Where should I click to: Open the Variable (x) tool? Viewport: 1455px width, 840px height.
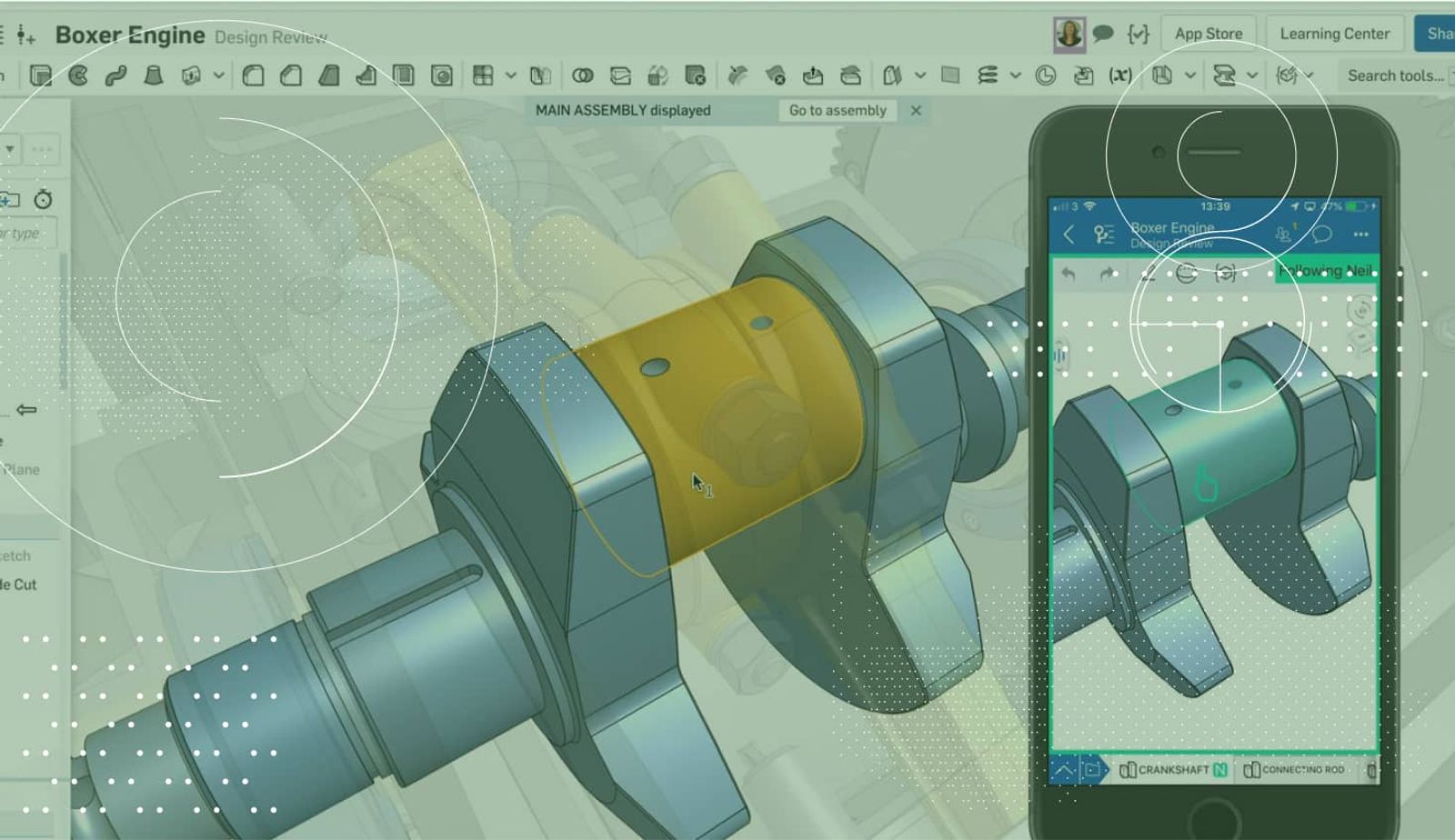tap(1120, 75)
